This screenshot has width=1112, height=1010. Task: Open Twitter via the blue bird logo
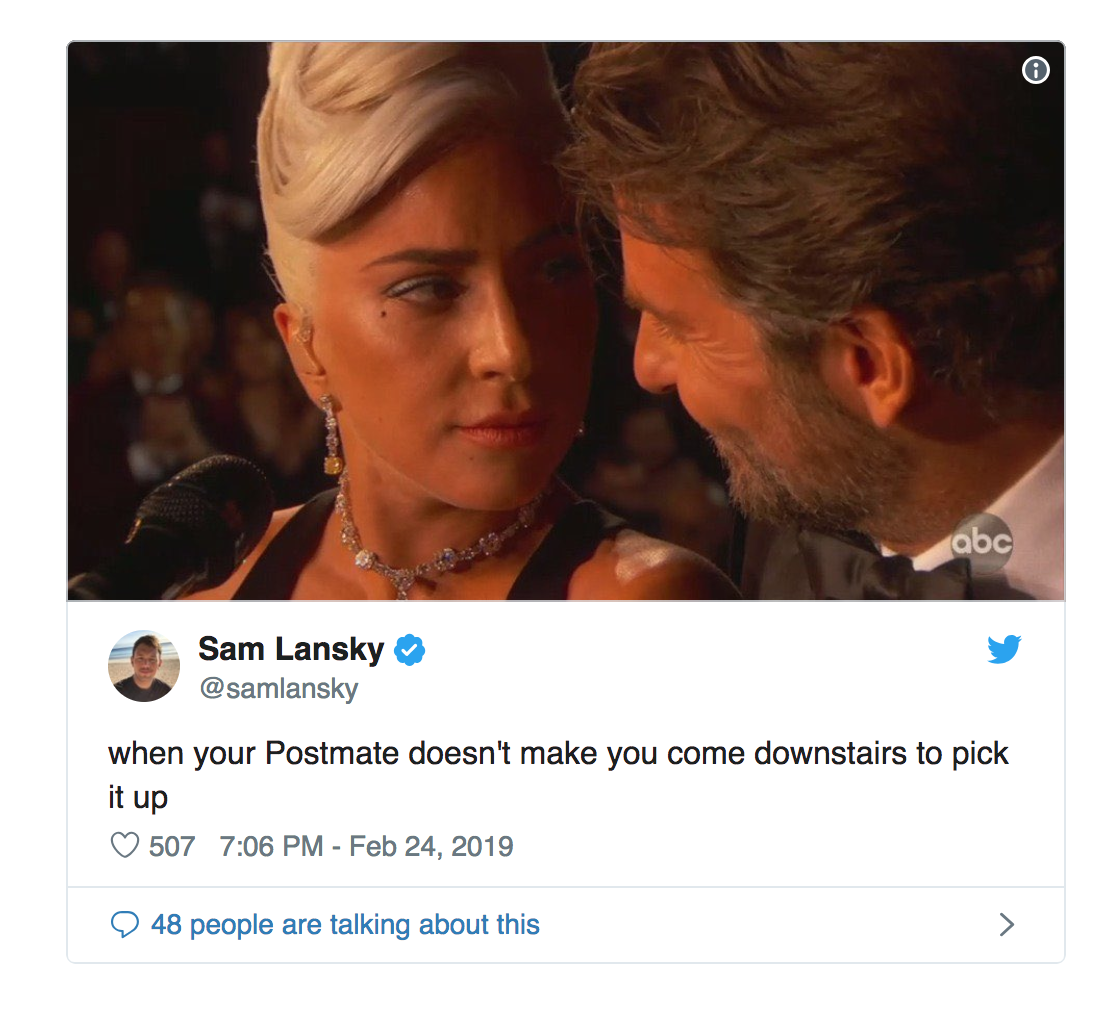pyautogui.click(x=1004, y=649)
